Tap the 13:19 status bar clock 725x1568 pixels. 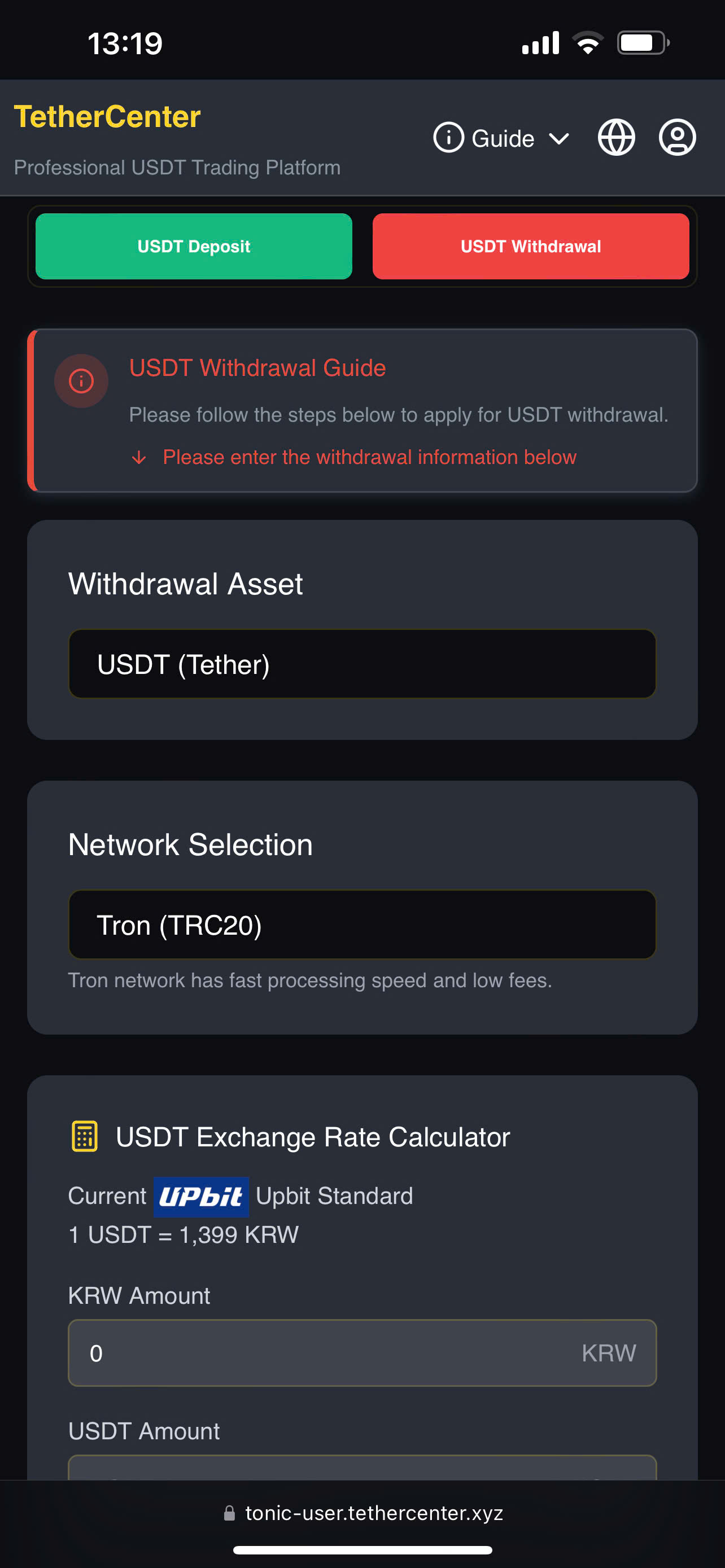(x=125, y=44)
